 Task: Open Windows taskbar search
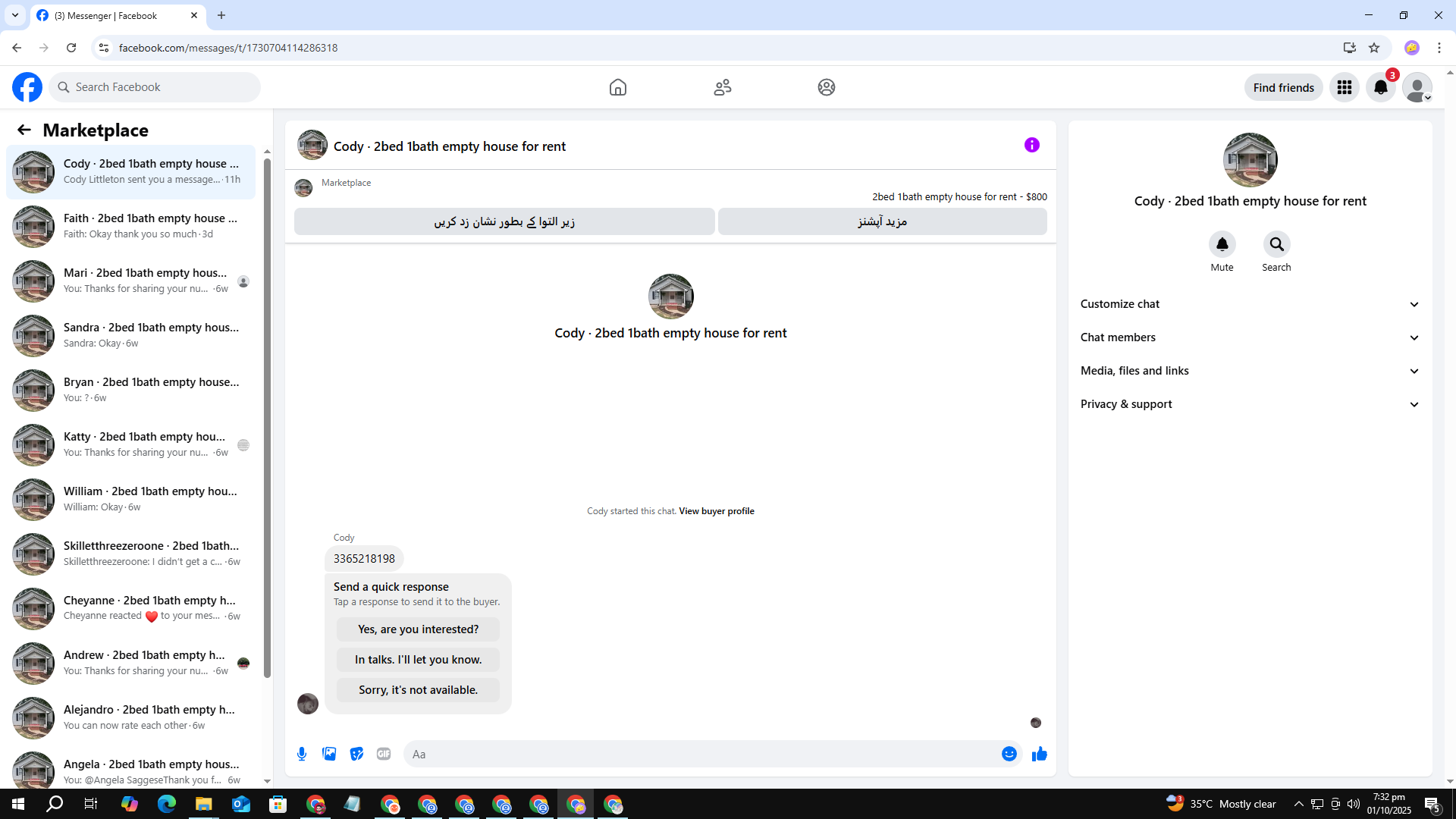(x=55, y=804)
